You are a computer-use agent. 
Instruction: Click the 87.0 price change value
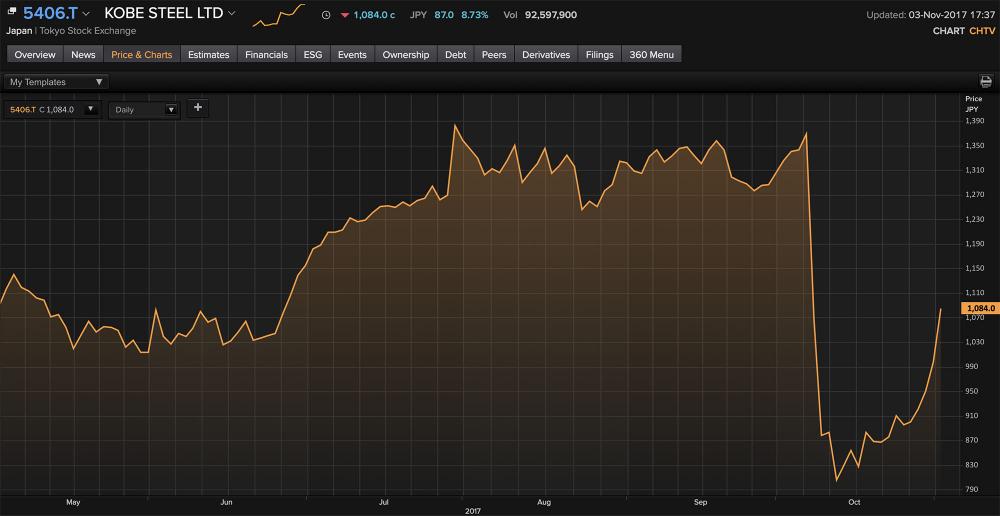click(x=444, y=15)
